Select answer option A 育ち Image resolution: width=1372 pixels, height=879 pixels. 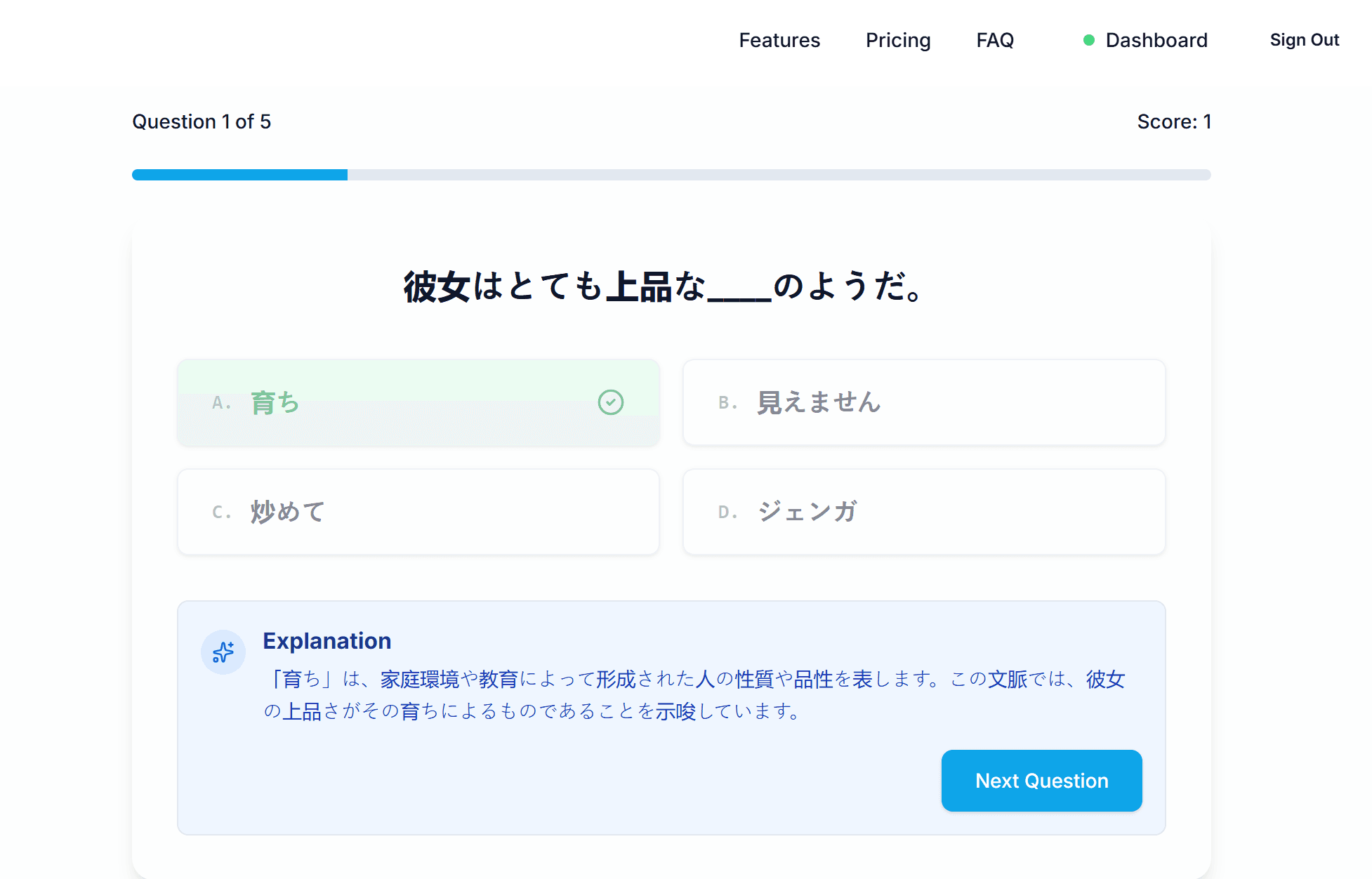(418, 402)
